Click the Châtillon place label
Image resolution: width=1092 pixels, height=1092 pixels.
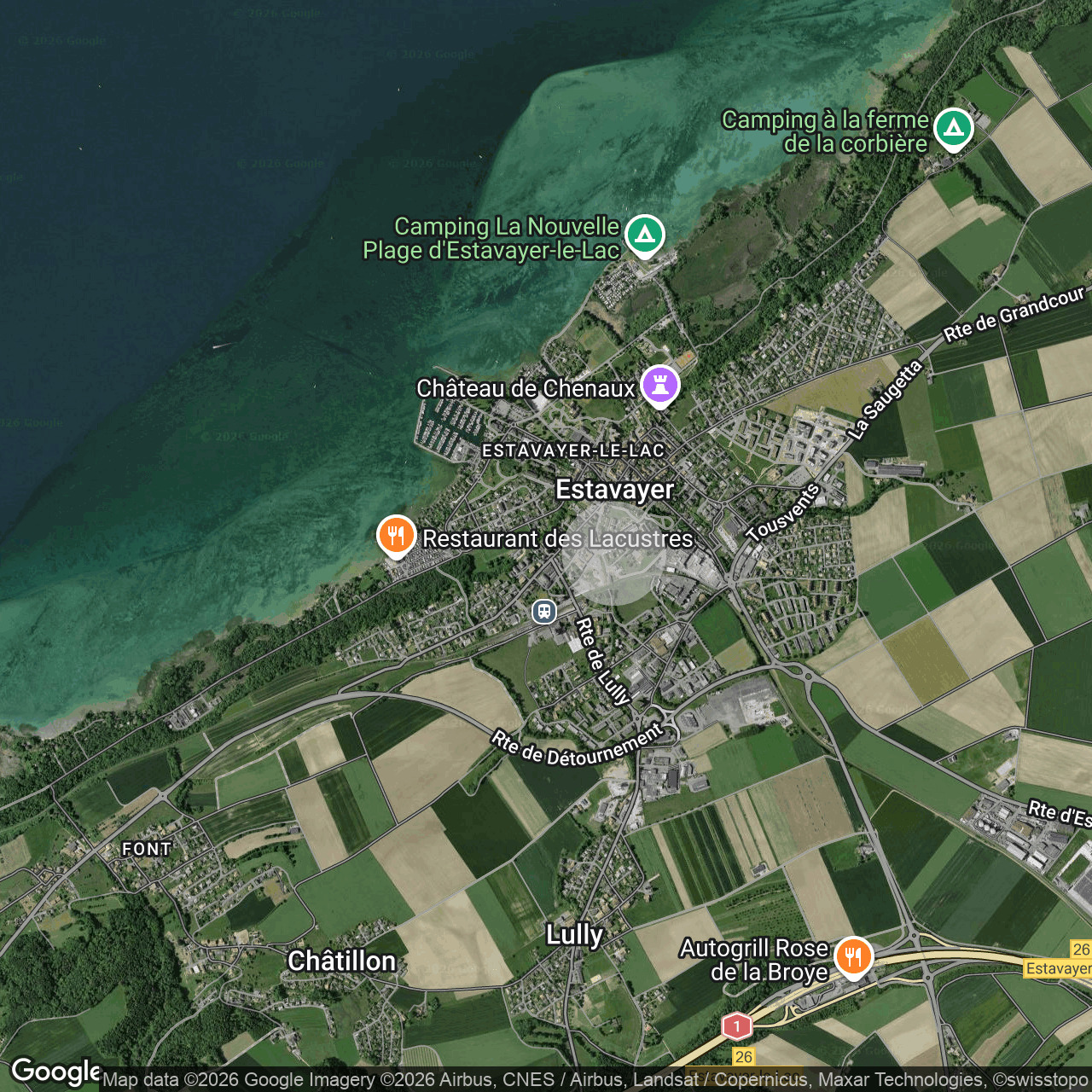(x=342, y=961)
